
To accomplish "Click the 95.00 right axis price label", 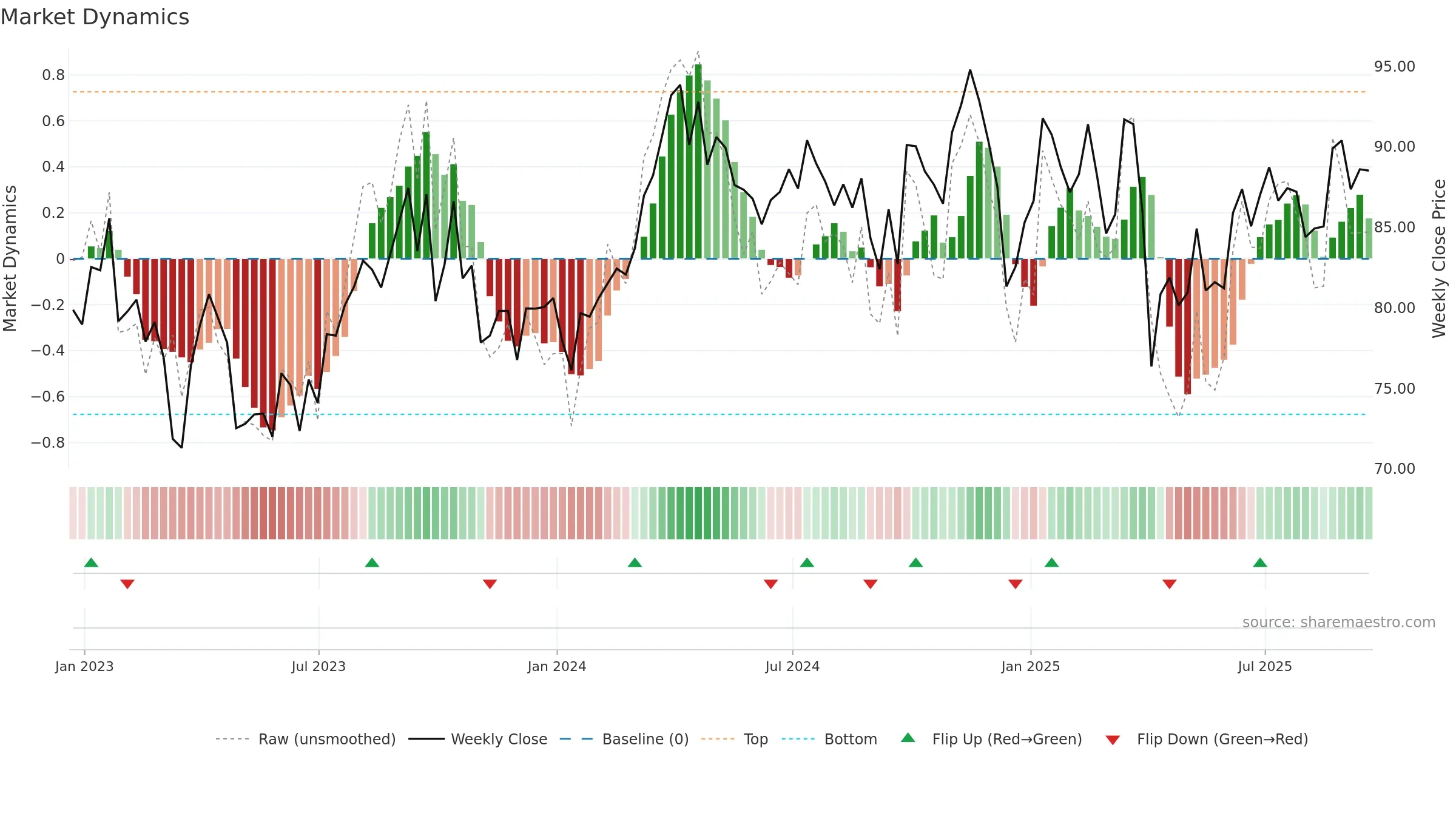I will (x=1394, y=66).
